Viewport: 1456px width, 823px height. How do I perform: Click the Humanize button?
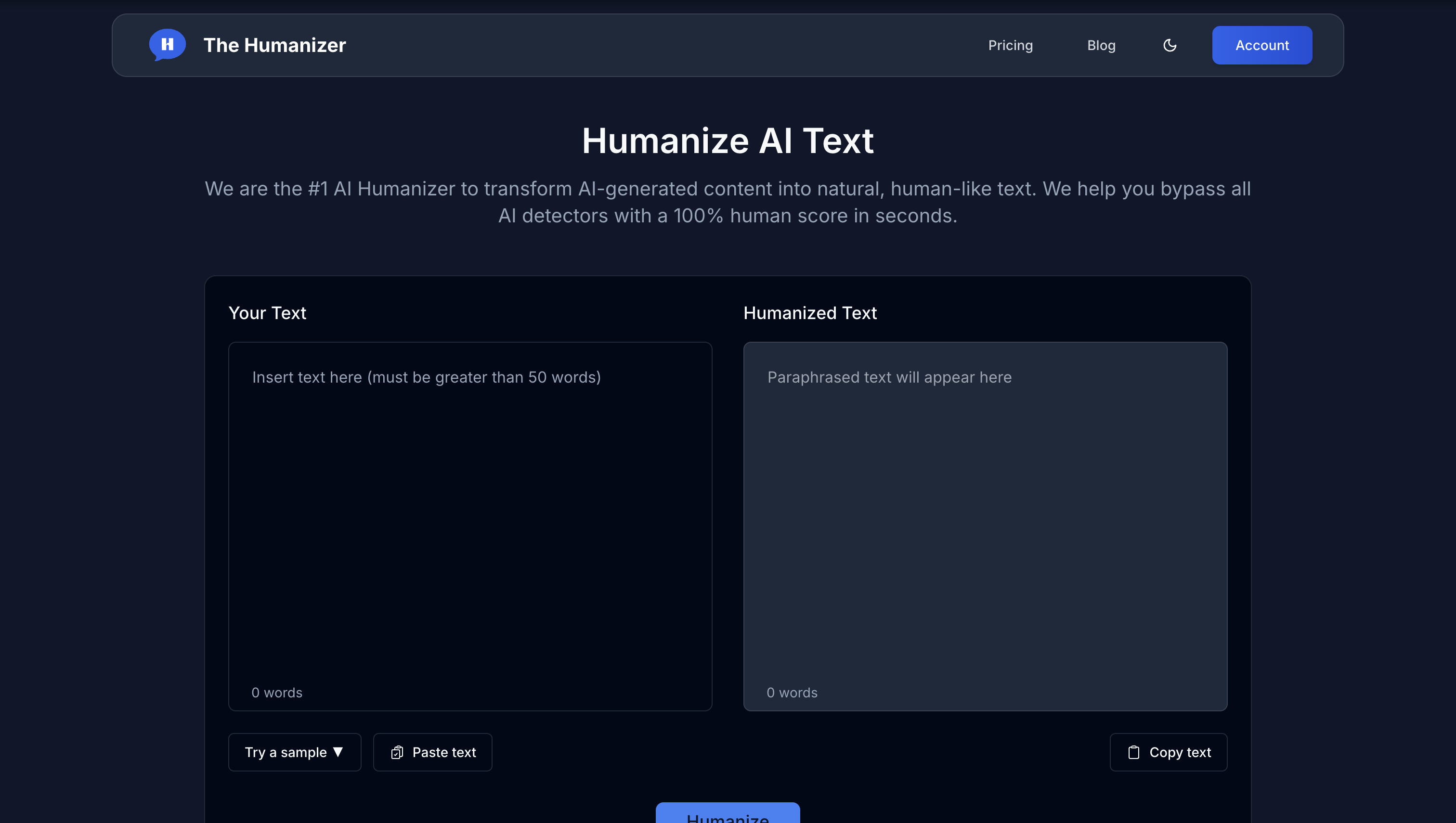click(727, 814)
